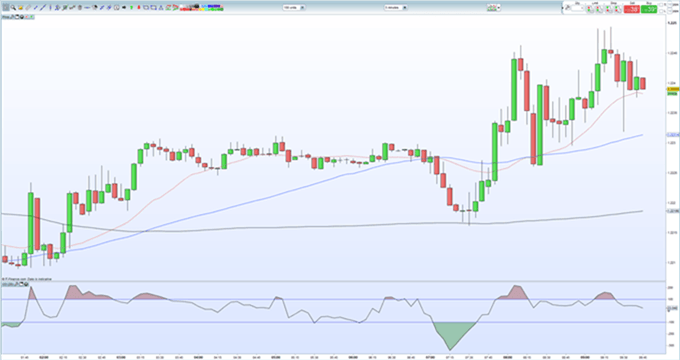Pick the eraser tool in the toolbar
680x360 pixels.
(x=28, y=7)
